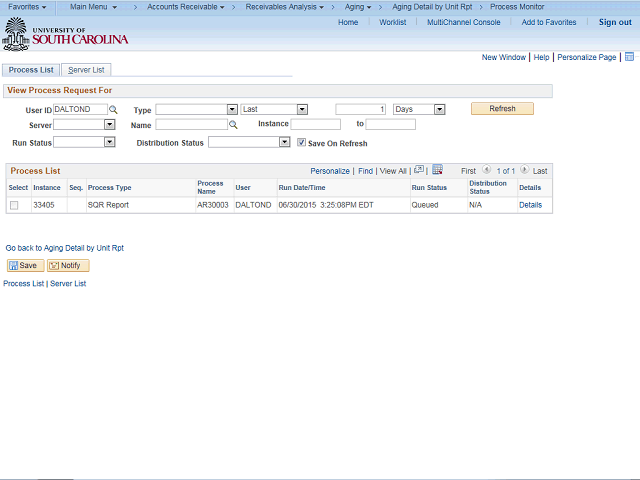Sort by Instance column header
The height and width of the screenshot is (480, 640).
pyautogui.click(x=47, y=188)
